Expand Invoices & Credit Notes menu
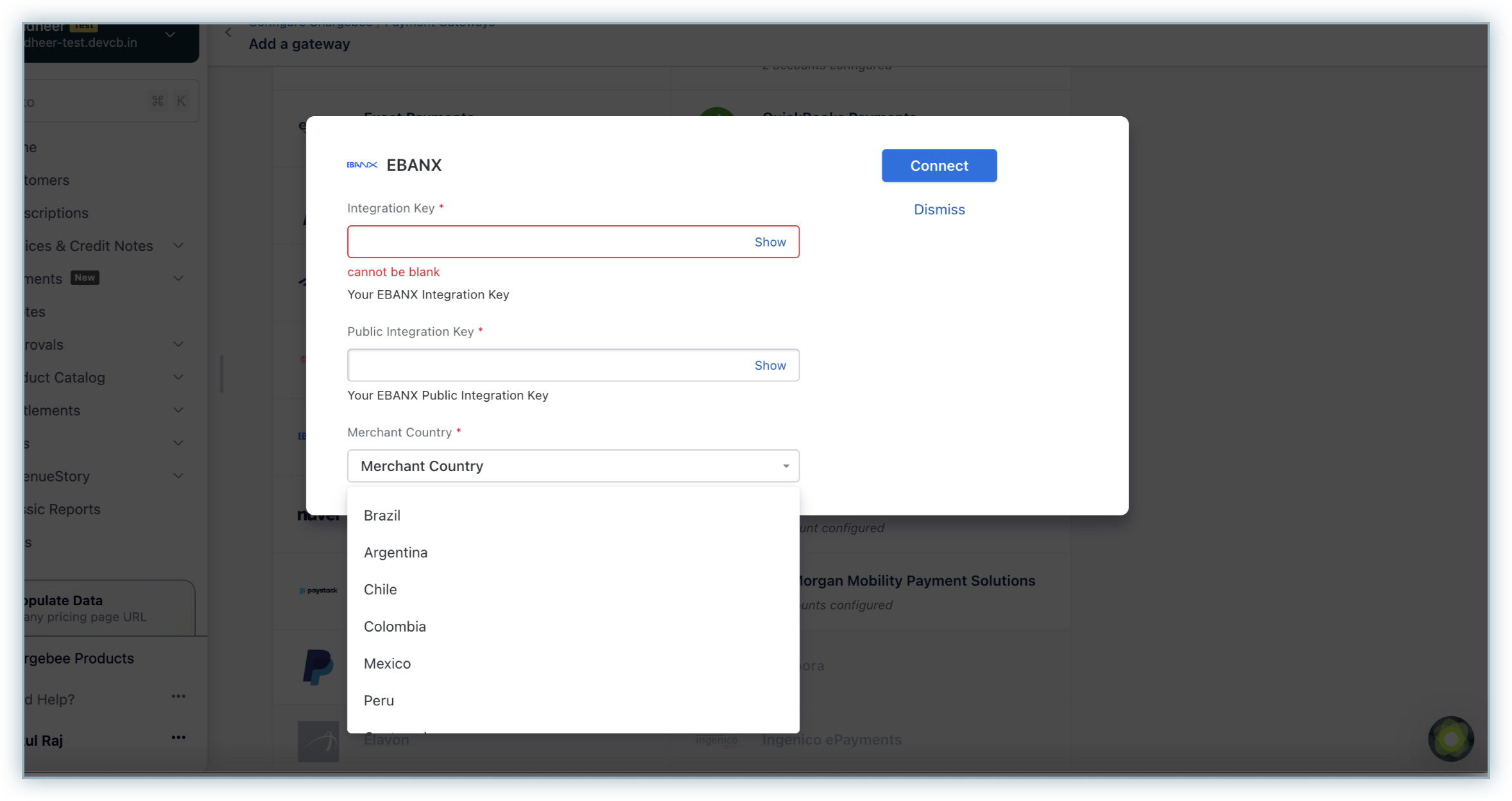 (x=178, y=246)
